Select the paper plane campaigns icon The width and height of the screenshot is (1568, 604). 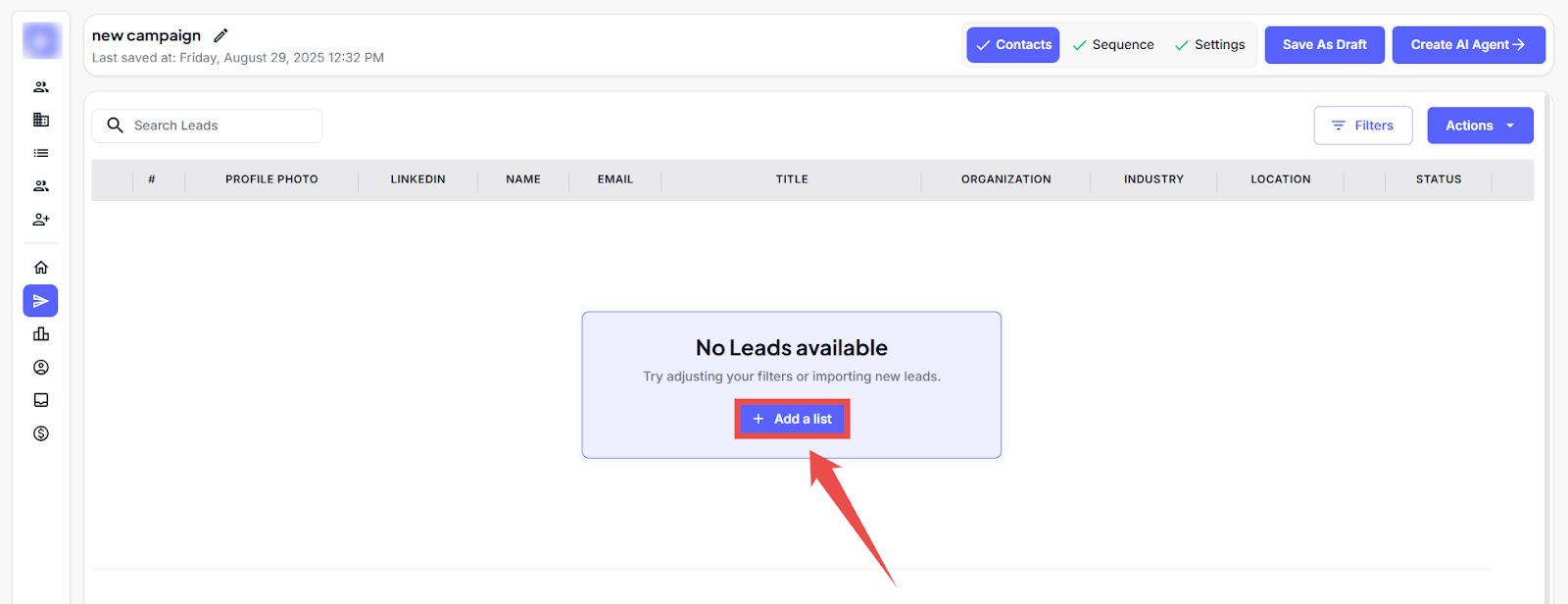pyautogui.click(x=41, y=301)
